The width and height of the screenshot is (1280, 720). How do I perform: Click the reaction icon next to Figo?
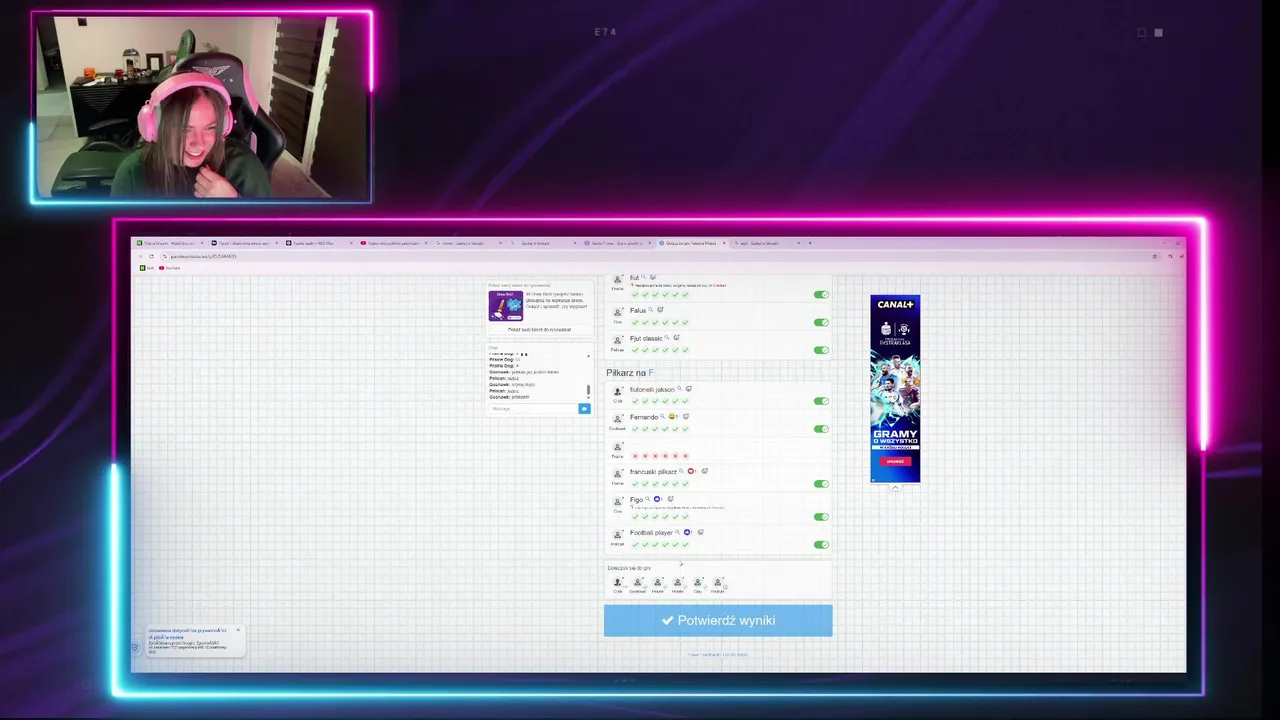click(x=670, y=499)
